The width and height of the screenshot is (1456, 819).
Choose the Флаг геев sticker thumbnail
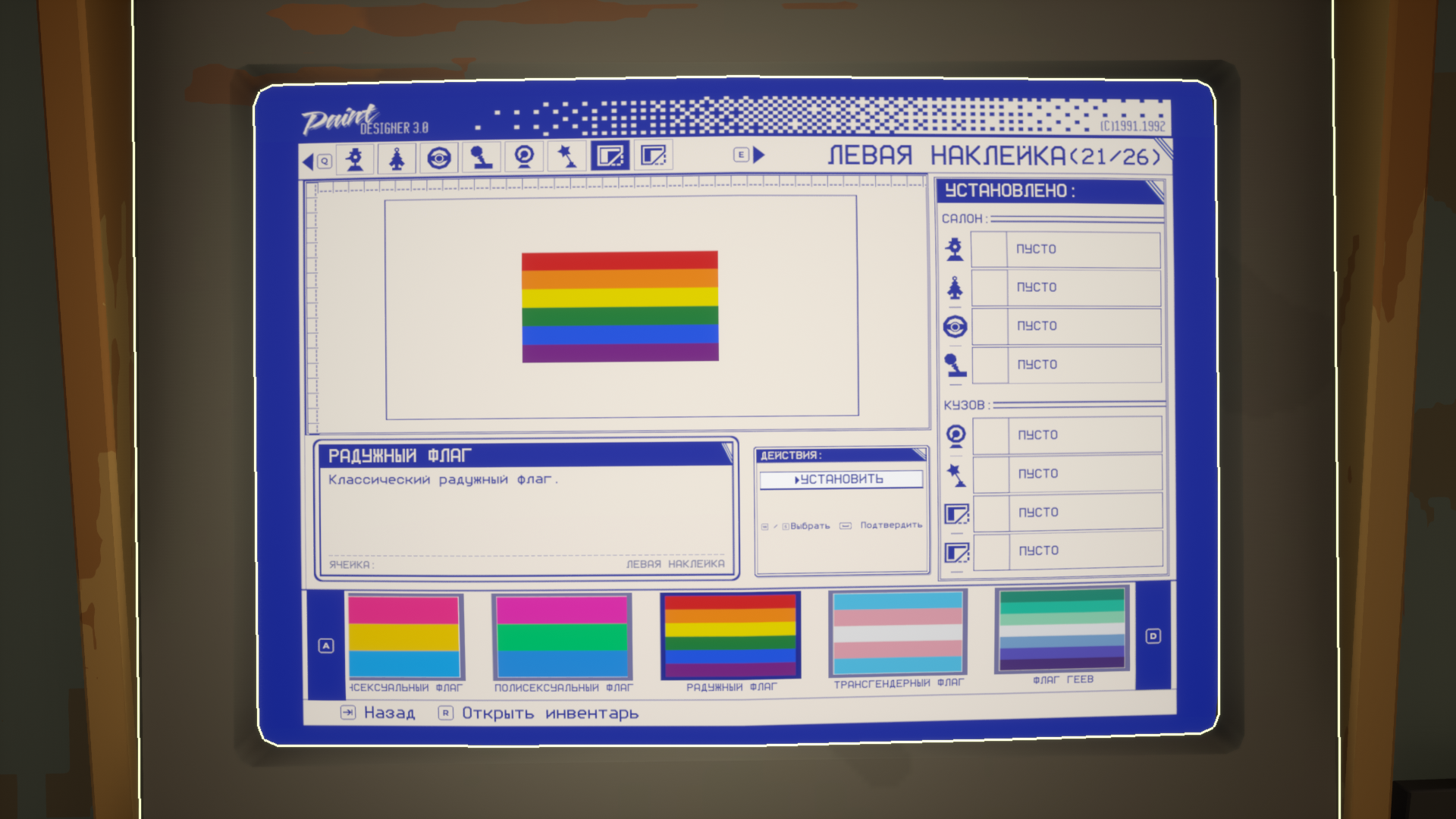tap(1062, 629)
